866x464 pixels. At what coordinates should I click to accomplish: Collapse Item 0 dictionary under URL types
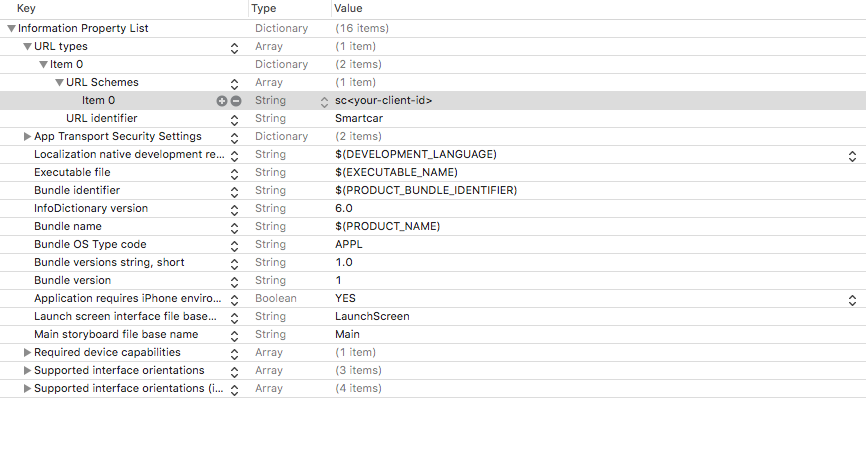click(x=43, y=65)
